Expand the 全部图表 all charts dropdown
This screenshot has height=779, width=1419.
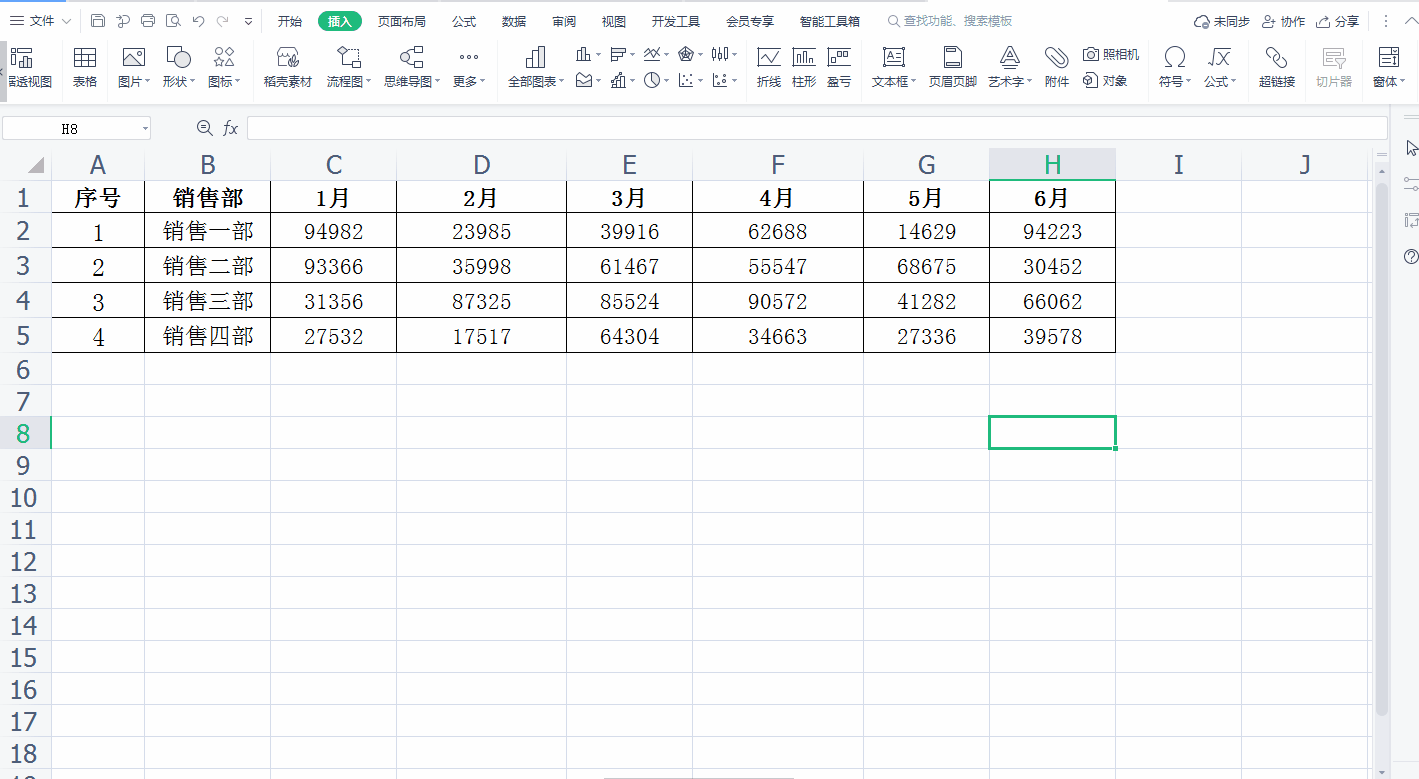[x=536, y=68]
